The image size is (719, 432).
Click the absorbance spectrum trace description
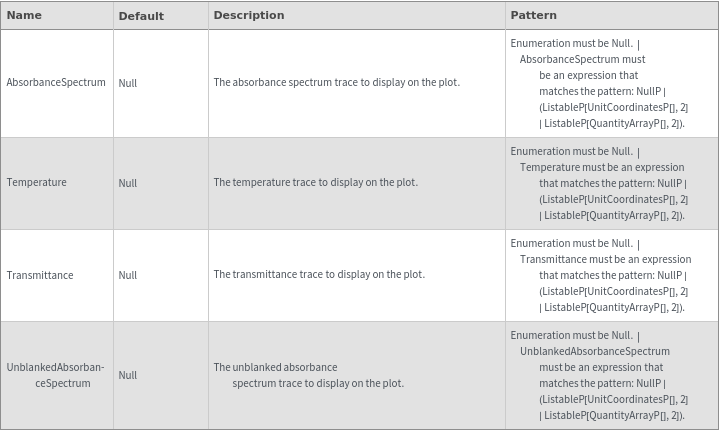pyautogui.click(x=336, y=82)
